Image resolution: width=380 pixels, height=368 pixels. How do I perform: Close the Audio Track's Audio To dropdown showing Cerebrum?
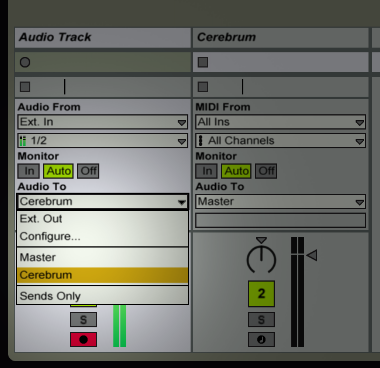coord(103,202)
